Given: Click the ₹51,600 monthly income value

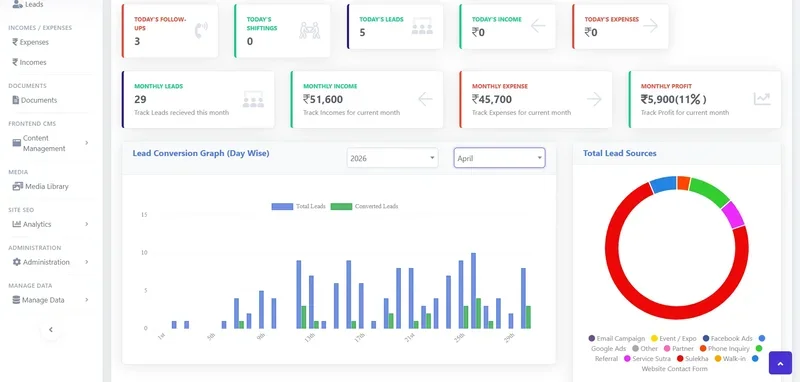Looking at the screenshot, I should (x=323, y=99).
